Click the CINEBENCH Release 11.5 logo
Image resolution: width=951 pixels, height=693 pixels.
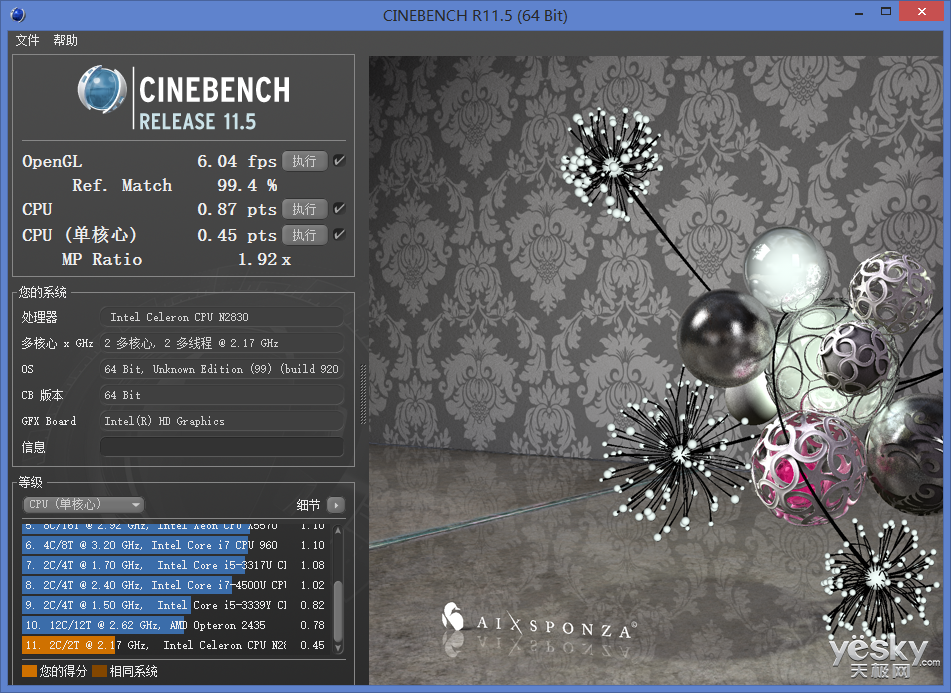point(184,98)
